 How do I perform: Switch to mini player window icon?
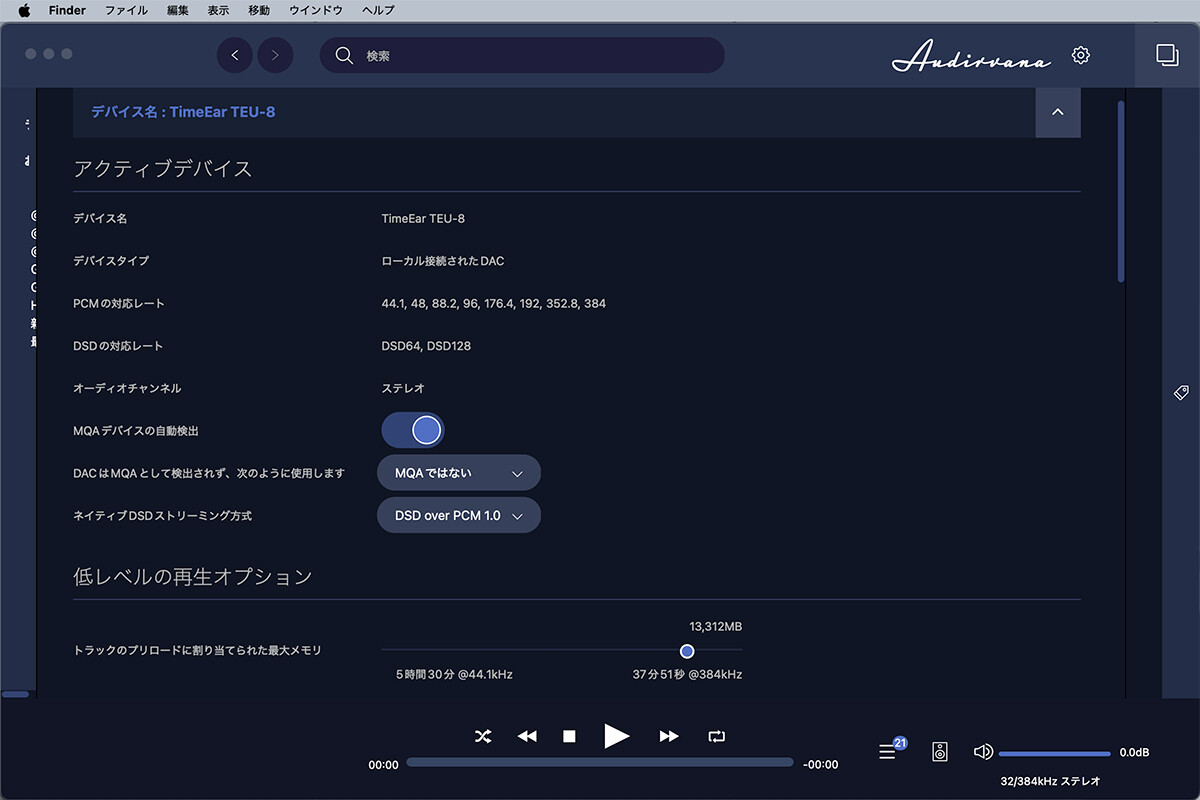tap(1167, 55)
